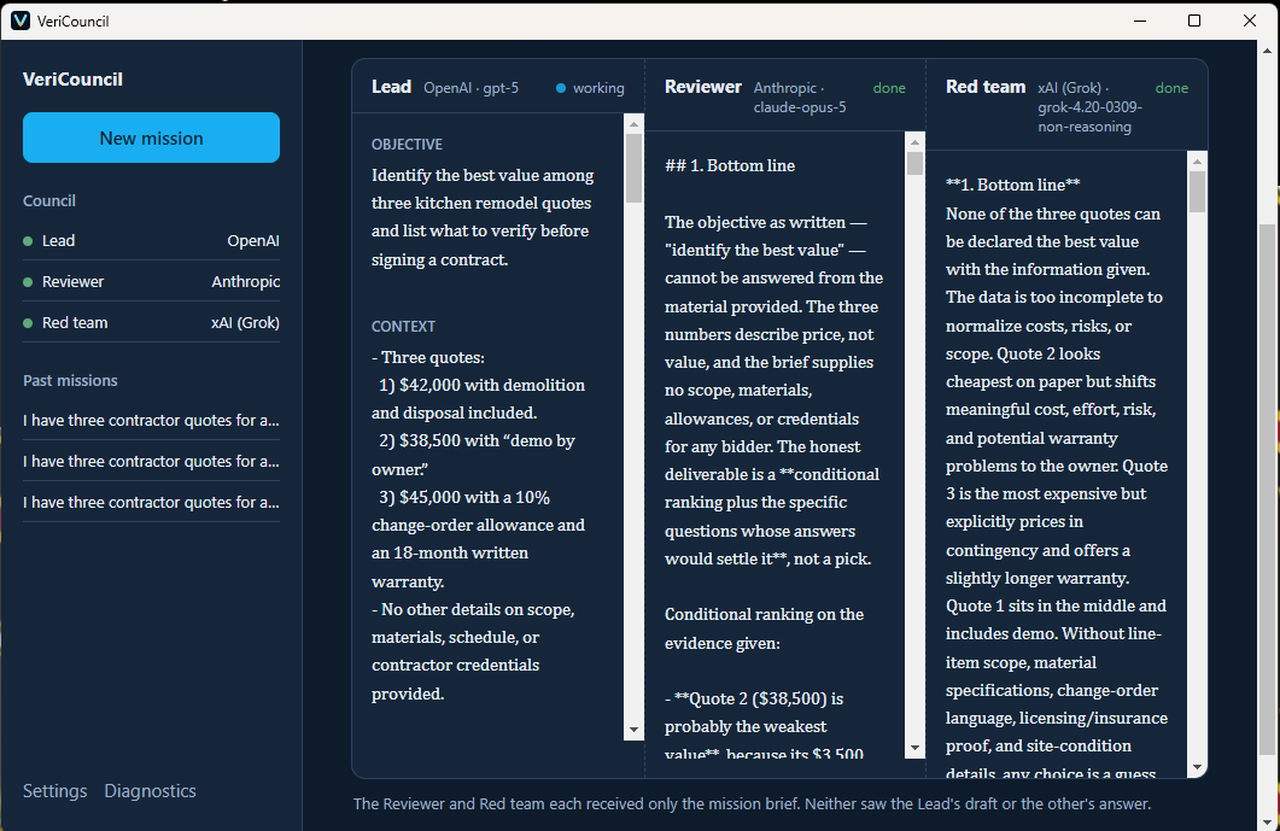This screenshot has height=831, width=1280.
Task: Open Settings in the sidebar
Action: click(55, 791)
